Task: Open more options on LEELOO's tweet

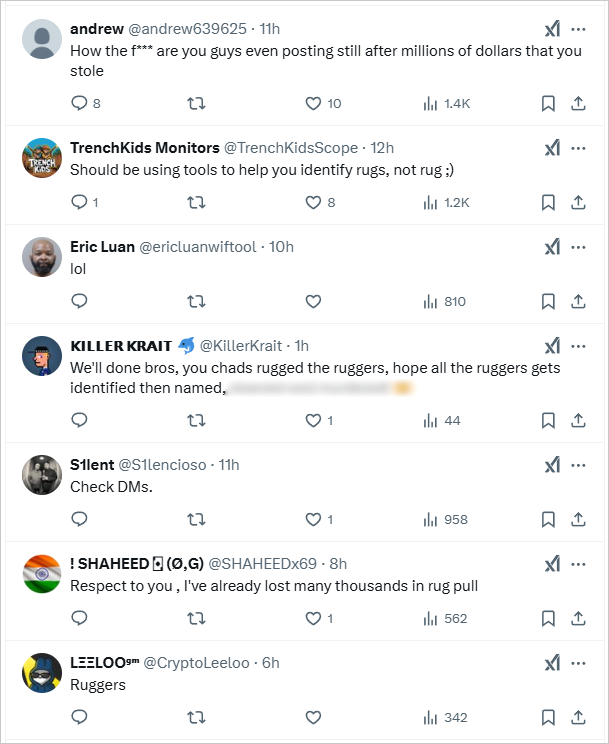Action: click(578, 663)
